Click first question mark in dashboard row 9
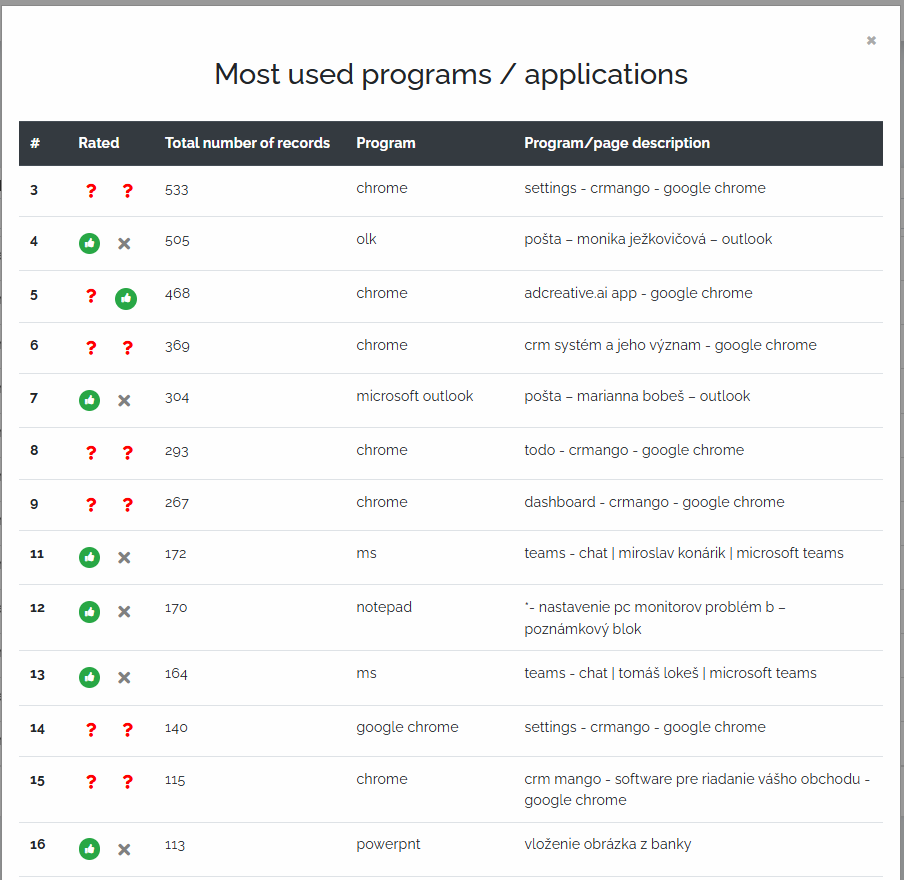This screenshot has height=880, width=904. [91, 505]
